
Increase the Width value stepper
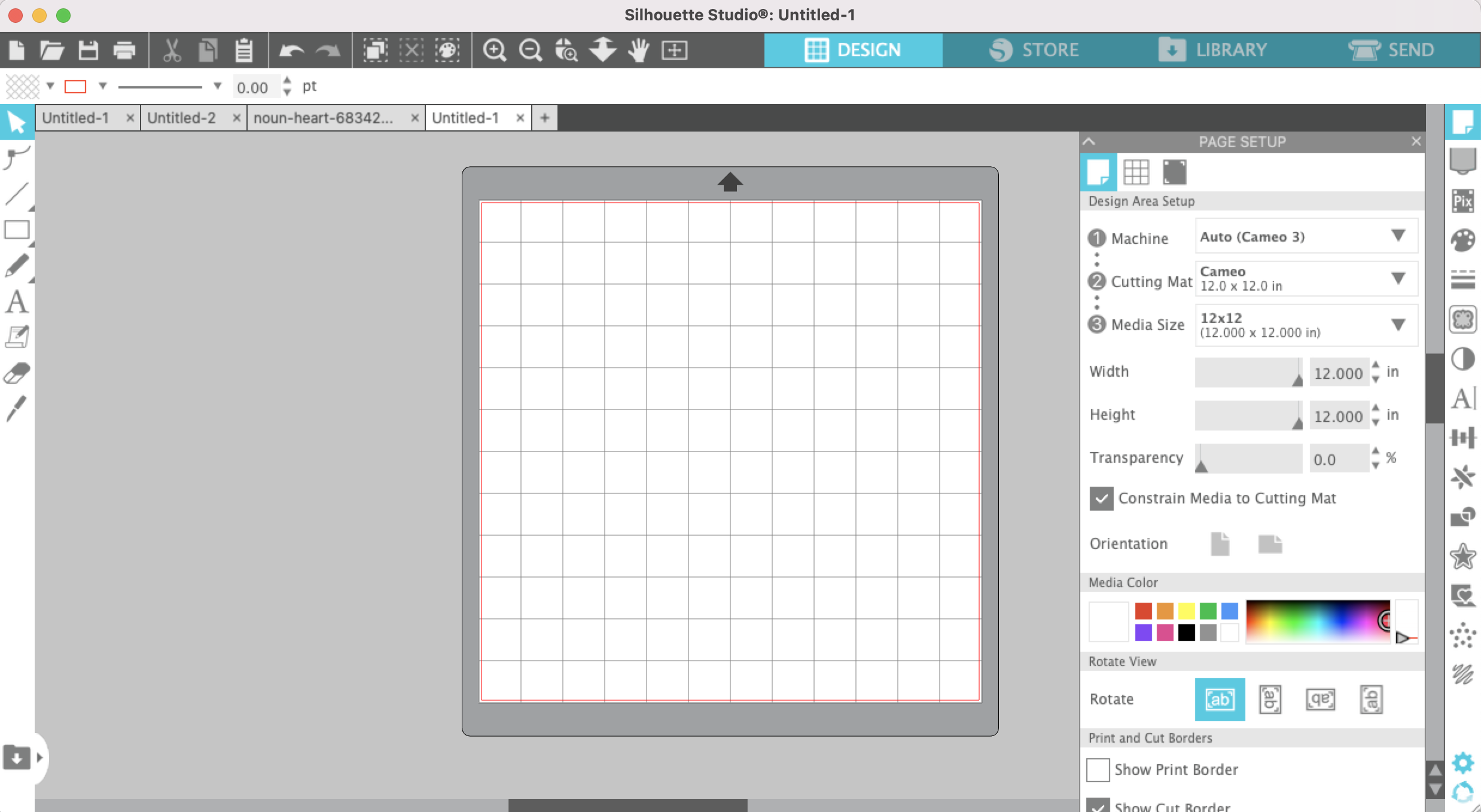coord(1376,365)
